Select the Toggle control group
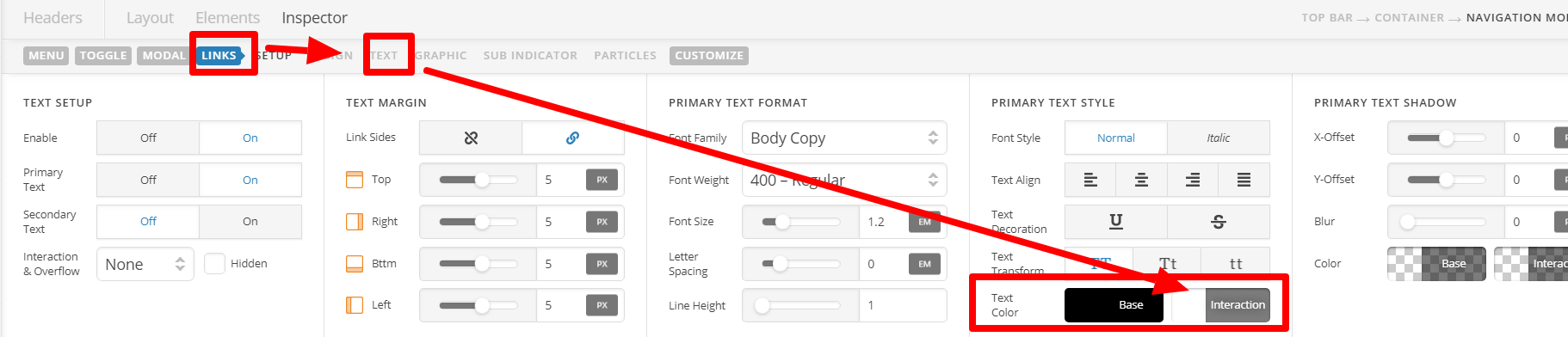1568x337 pixels. 103,56
